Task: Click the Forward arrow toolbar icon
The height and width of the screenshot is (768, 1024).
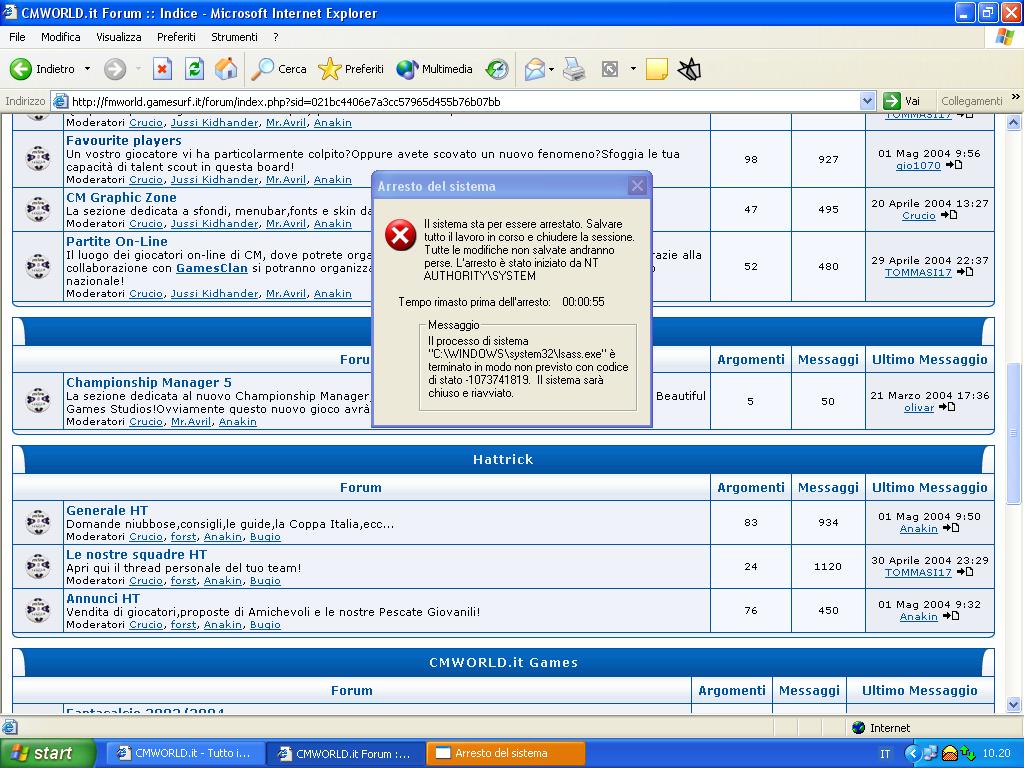Action: (x=115, y=69)
